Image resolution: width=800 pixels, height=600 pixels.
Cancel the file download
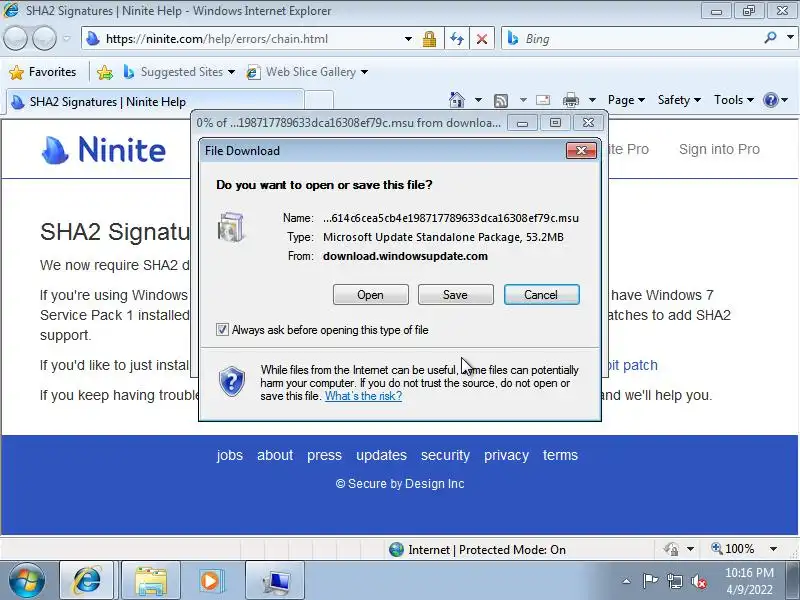(541, 295)
